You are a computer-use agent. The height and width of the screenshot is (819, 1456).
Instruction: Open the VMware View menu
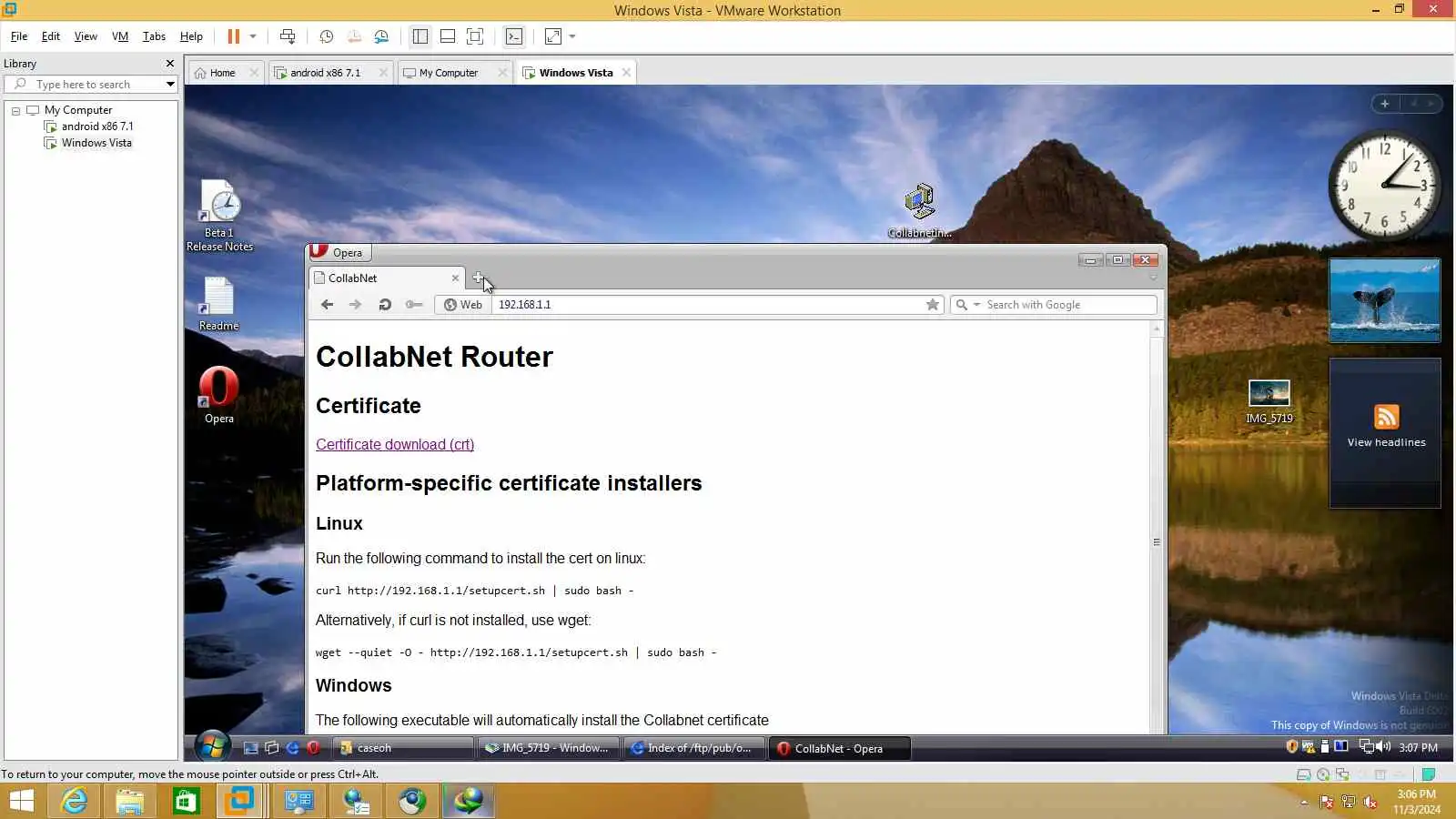[86, 36]
